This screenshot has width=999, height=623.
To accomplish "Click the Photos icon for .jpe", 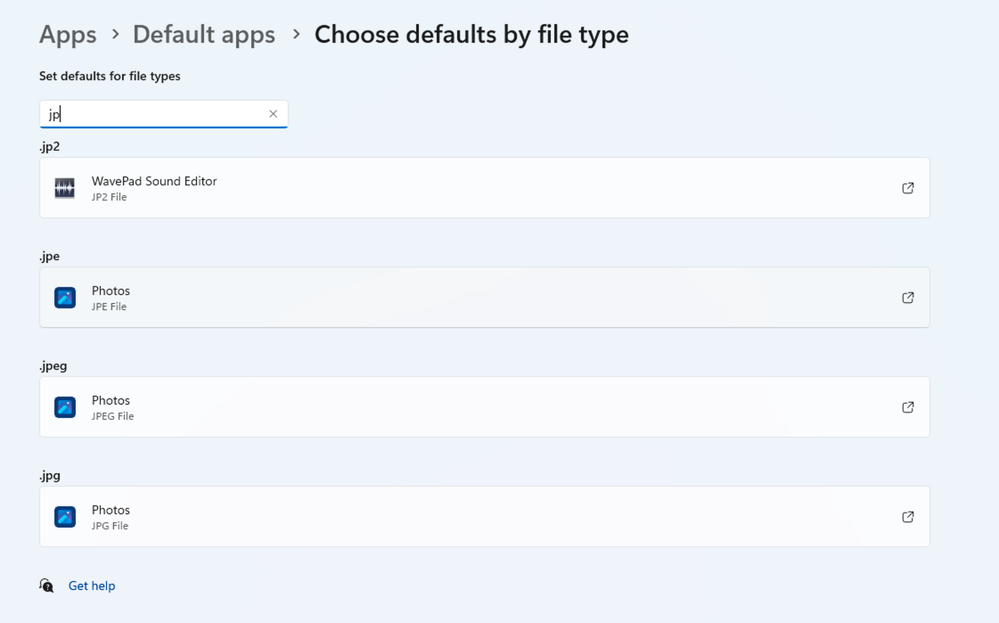I will (x=65, y=298).
